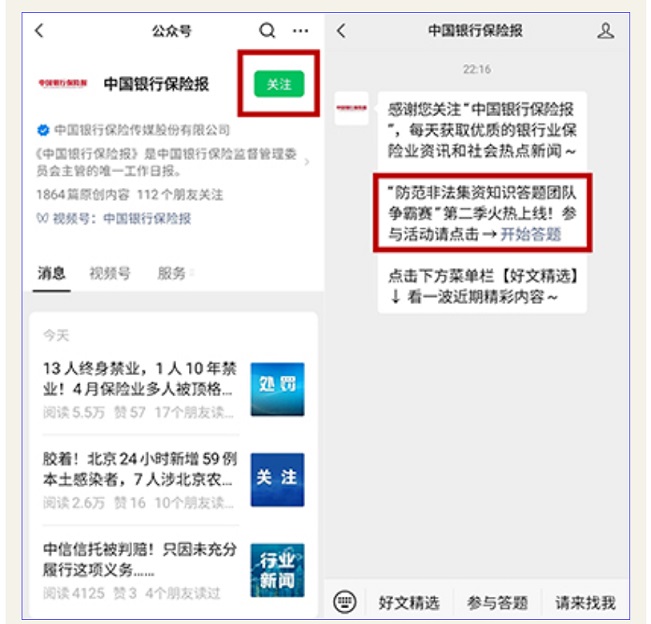Expand the account description chevron
The width and height of the screenshot is (651, 624).
(307, 162)
